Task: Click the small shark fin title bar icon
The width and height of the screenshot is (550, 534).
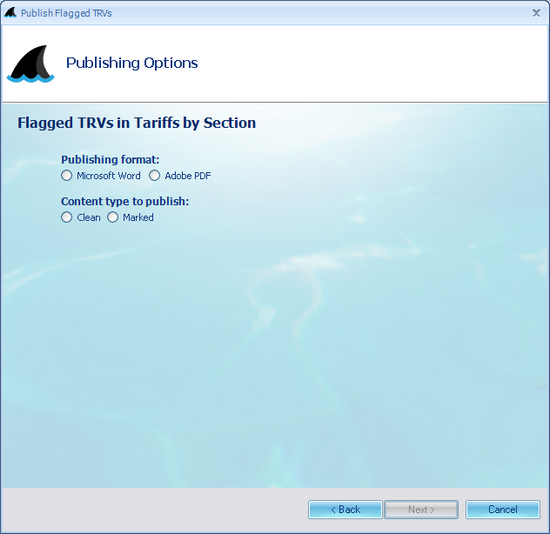Action: (10, 13)
